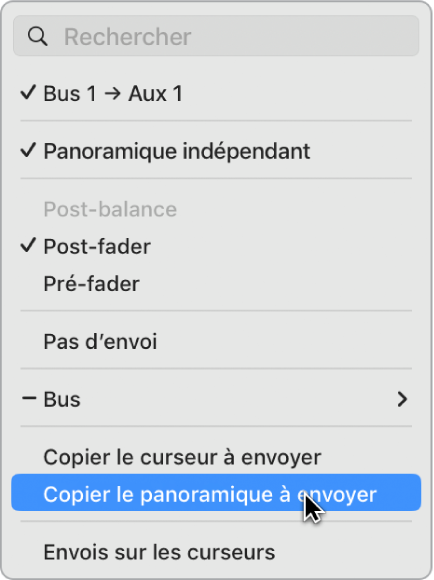Switch the send to Pré-fader
434x580 pixels.
point(216,284)
